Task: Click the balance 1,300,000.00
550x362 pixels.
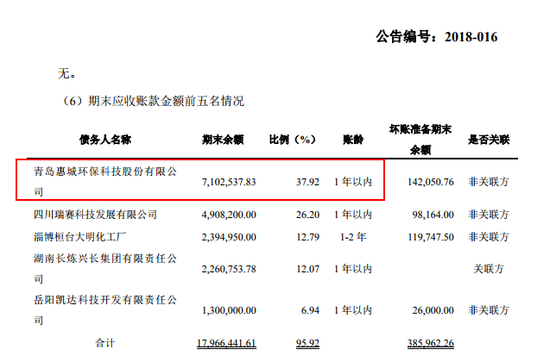Action: click(229, 310)
